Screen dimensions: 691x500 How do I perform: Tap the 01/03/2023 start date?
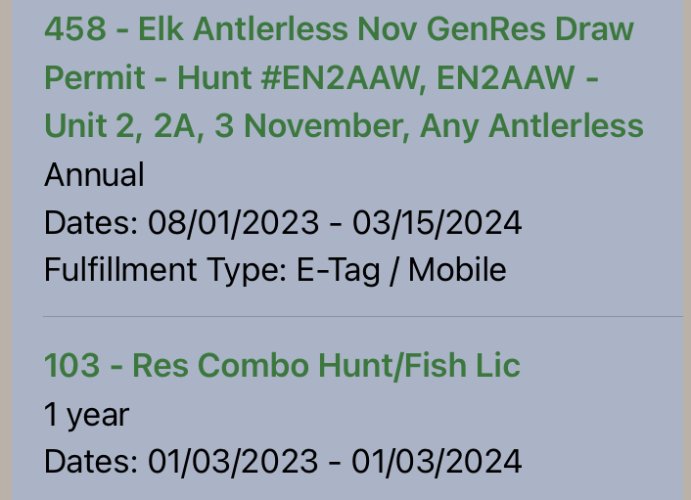point(233,462)
